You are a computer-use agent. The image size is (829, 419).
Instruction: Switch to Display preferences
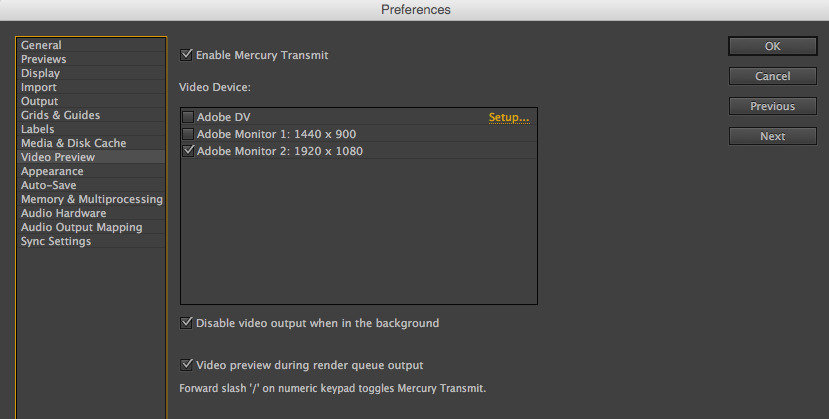point(40,73)
